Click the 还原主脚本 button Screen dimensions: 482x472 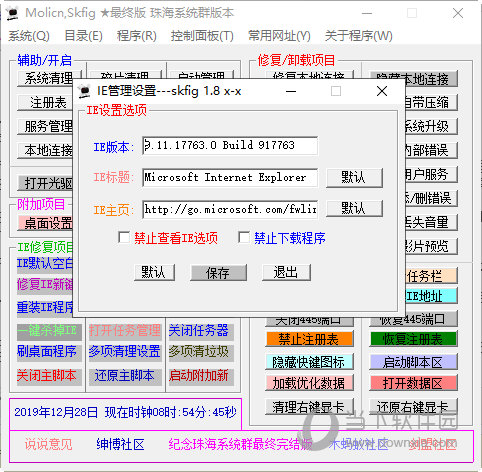125,376
